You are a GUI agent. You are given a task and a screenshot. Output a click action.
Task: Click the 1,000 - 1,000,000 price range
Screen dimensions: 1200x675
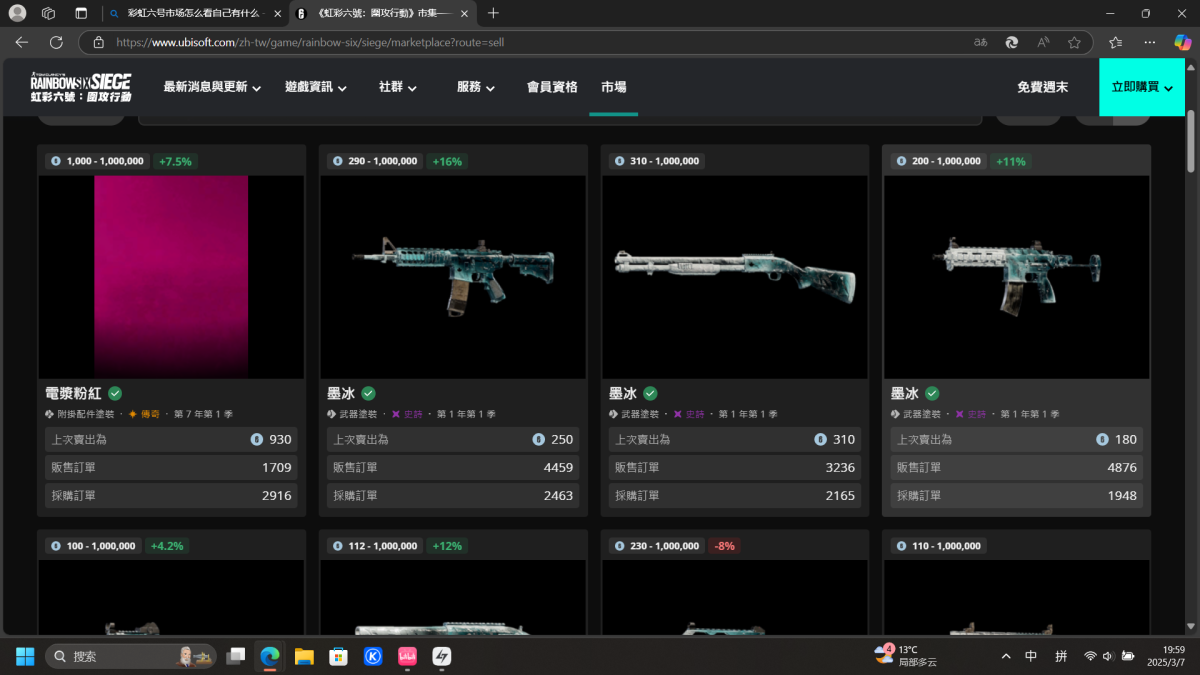(x=98, y=161)
